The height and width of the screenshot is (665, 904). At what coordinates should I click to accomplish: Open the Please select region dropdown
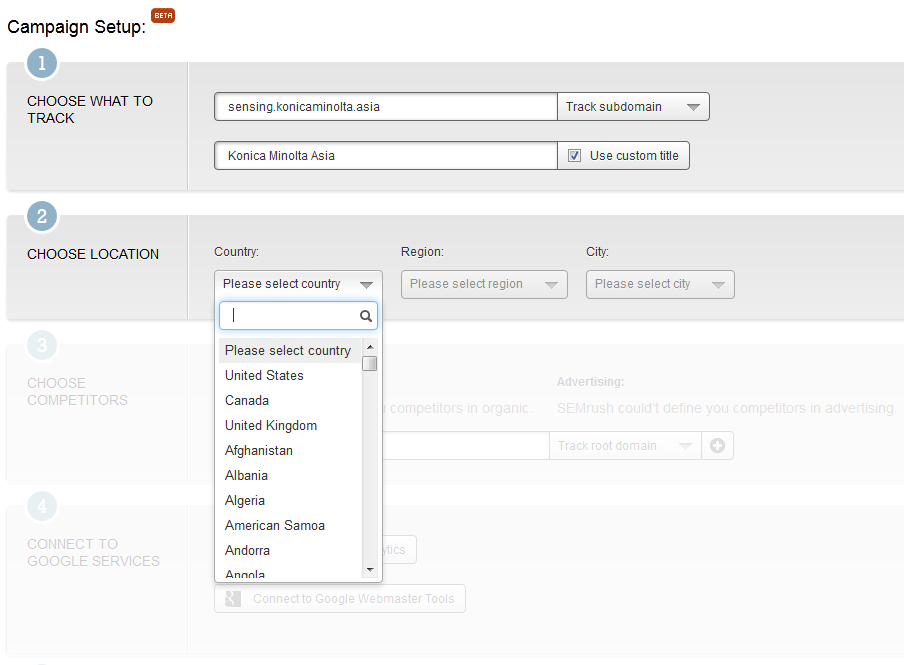tap(484, 284)
